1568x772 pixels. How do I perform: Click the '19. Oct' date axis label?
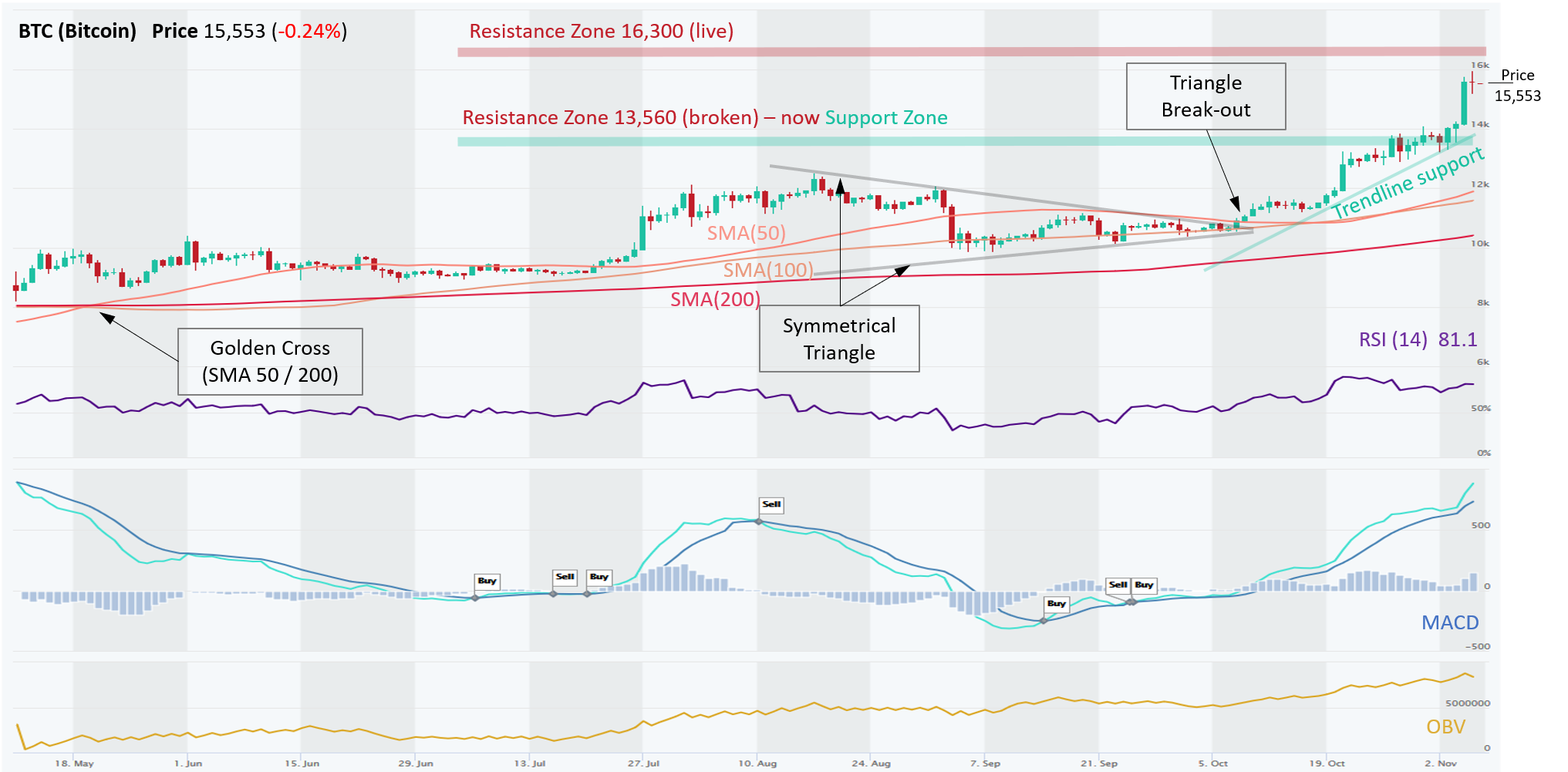[x=1327, y=764]
